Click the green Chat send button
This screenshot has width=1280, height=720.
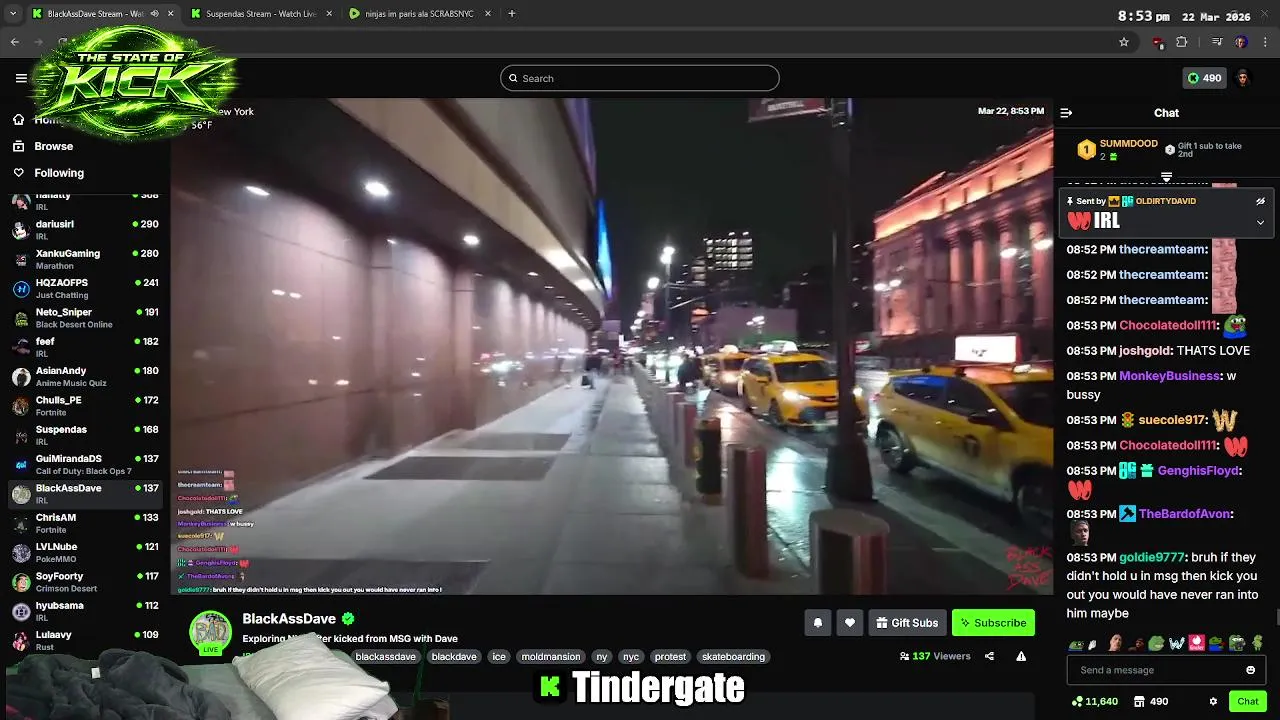1248,701
